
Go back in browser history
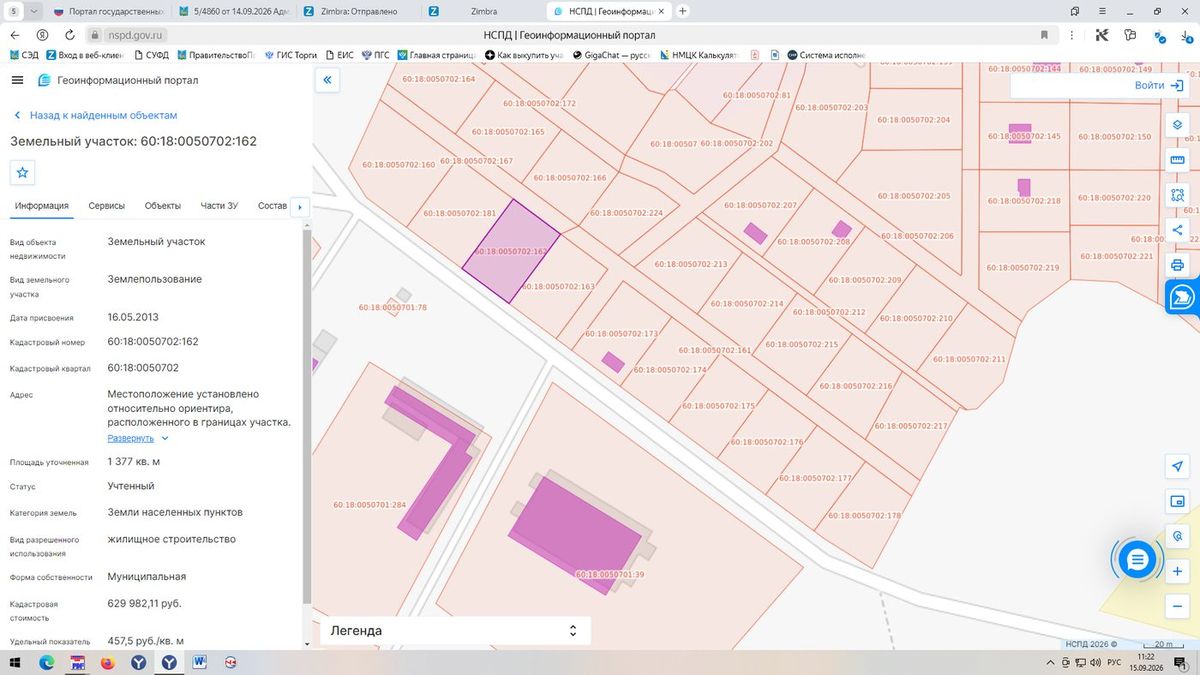pos(15,35)
